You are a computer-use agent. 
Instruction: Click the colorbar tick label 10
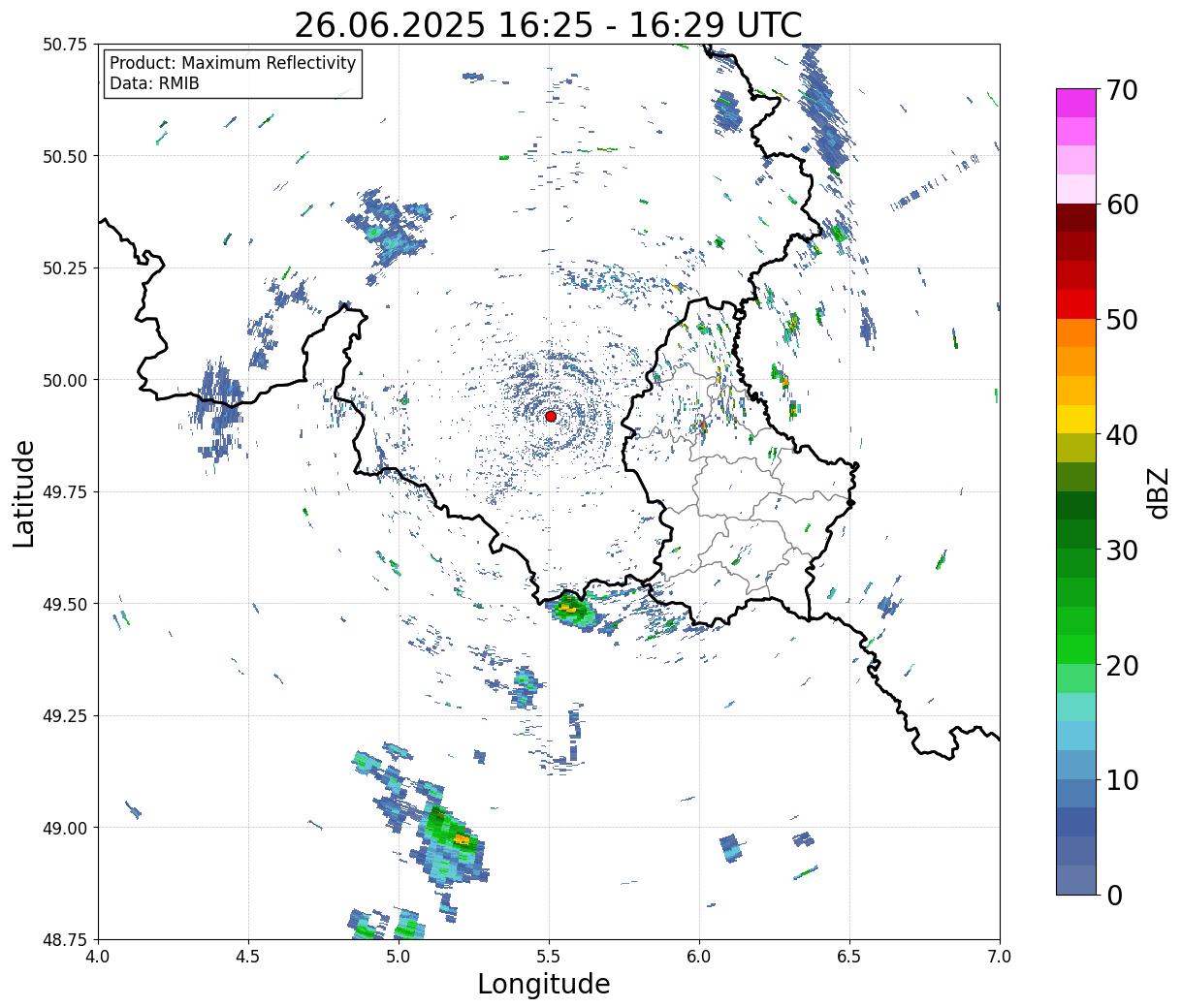pos(1122,780)
